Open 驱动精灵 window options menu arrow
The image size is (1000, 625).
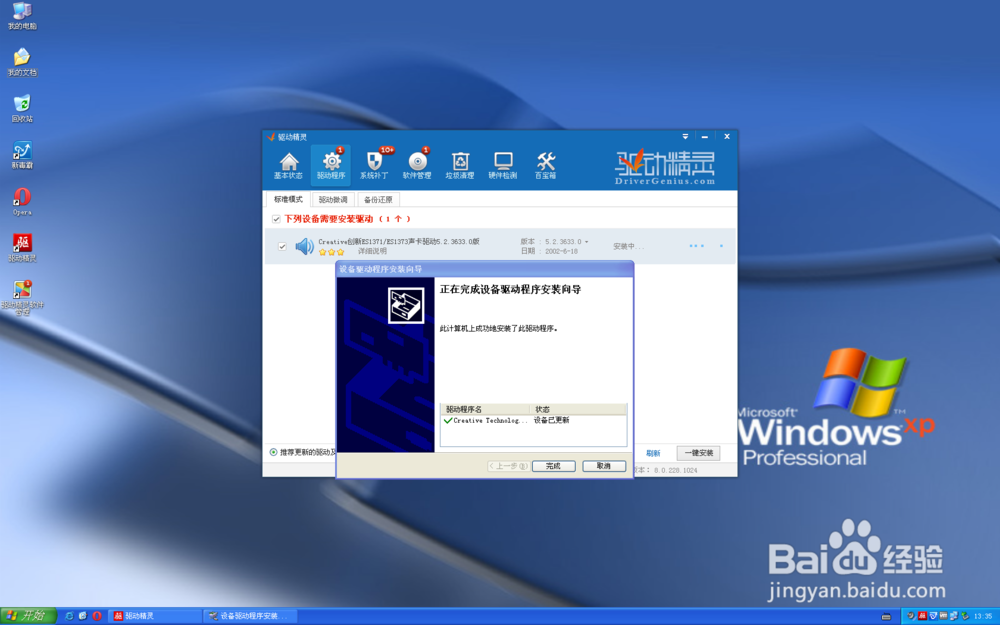686,136
